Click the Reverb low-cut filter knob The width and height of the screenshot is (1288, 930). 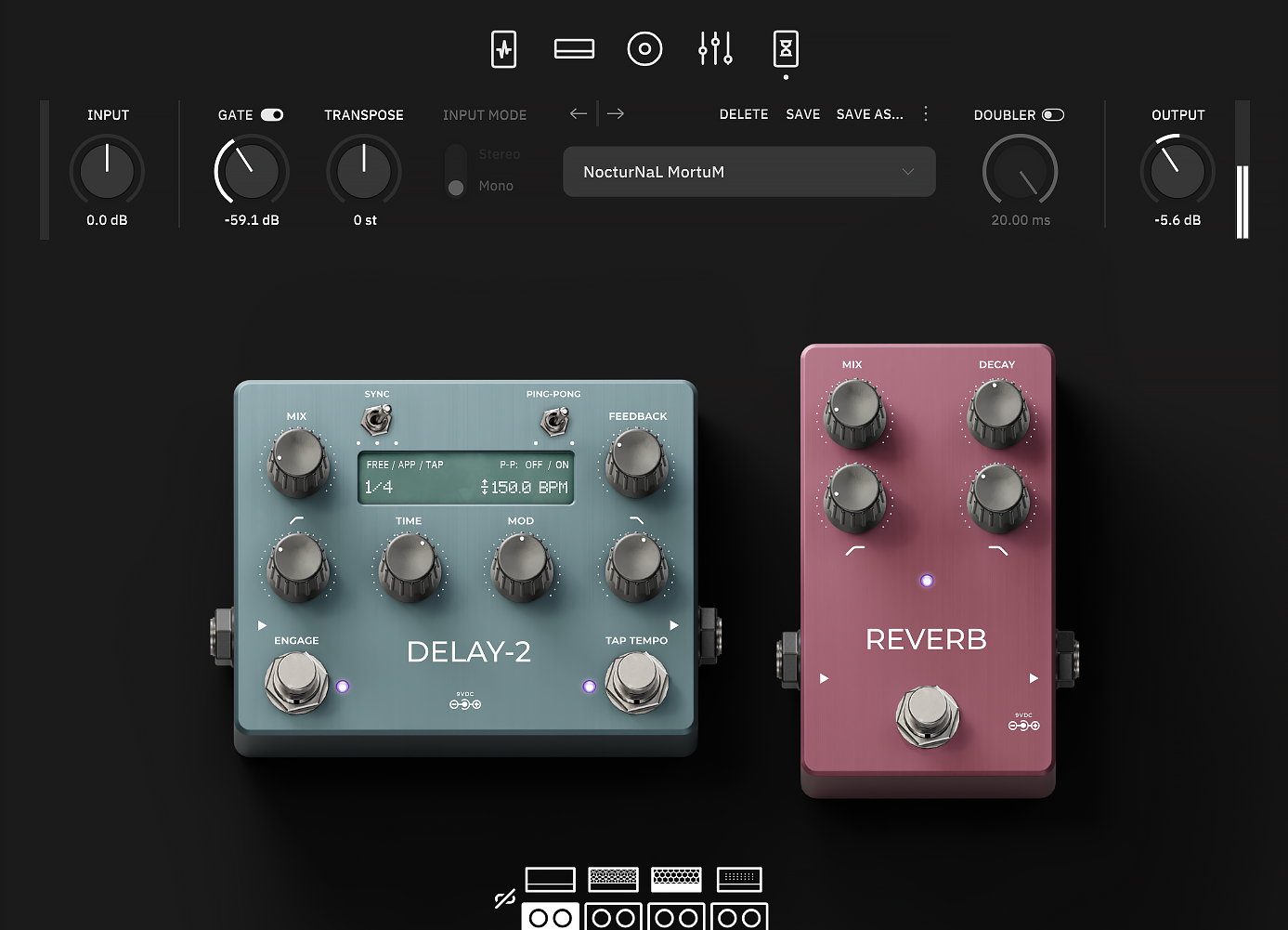click(x=854, y=498)
